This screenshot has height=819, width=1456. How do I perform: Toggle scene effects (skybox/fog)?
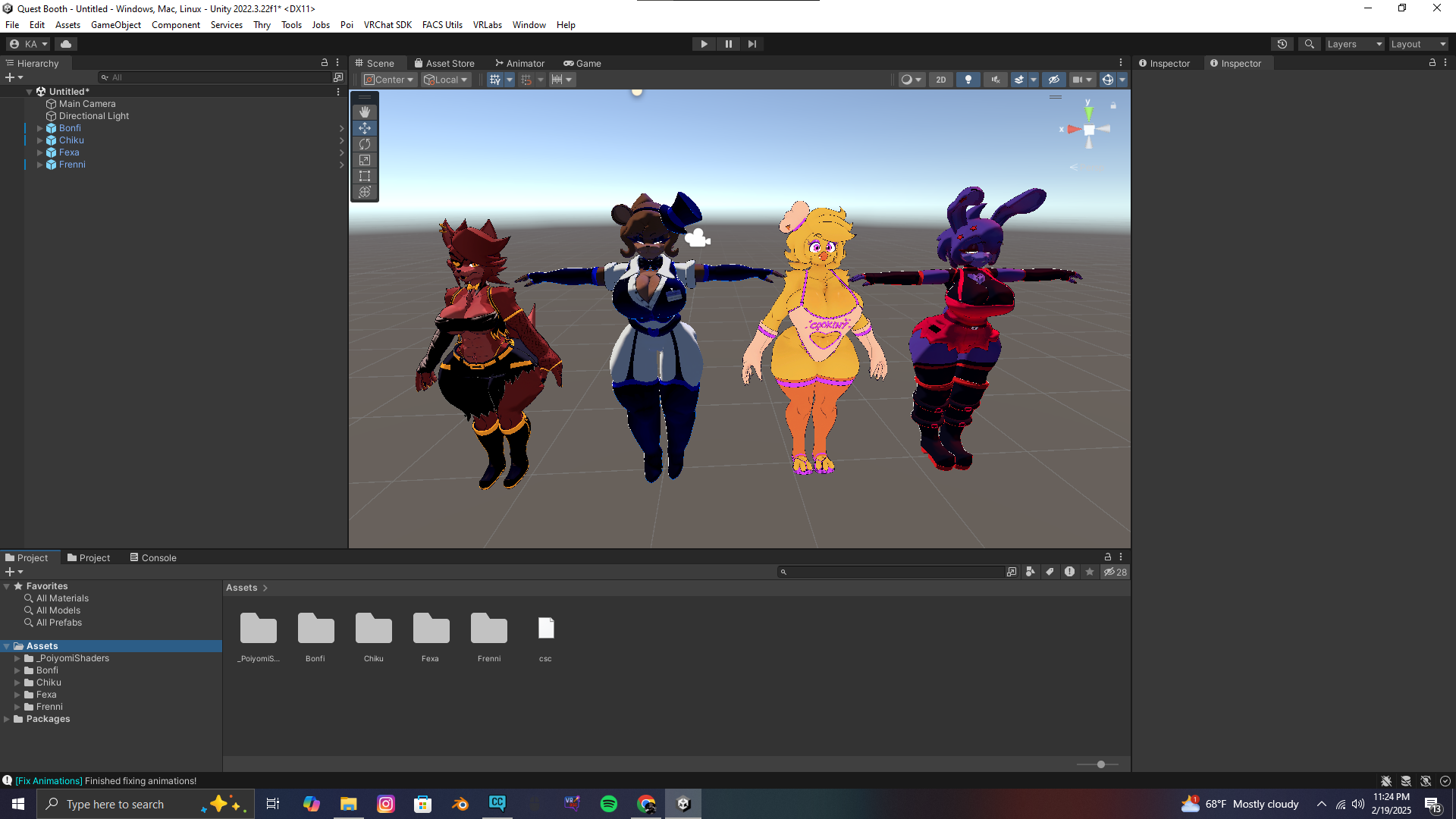click(1019, 80)
